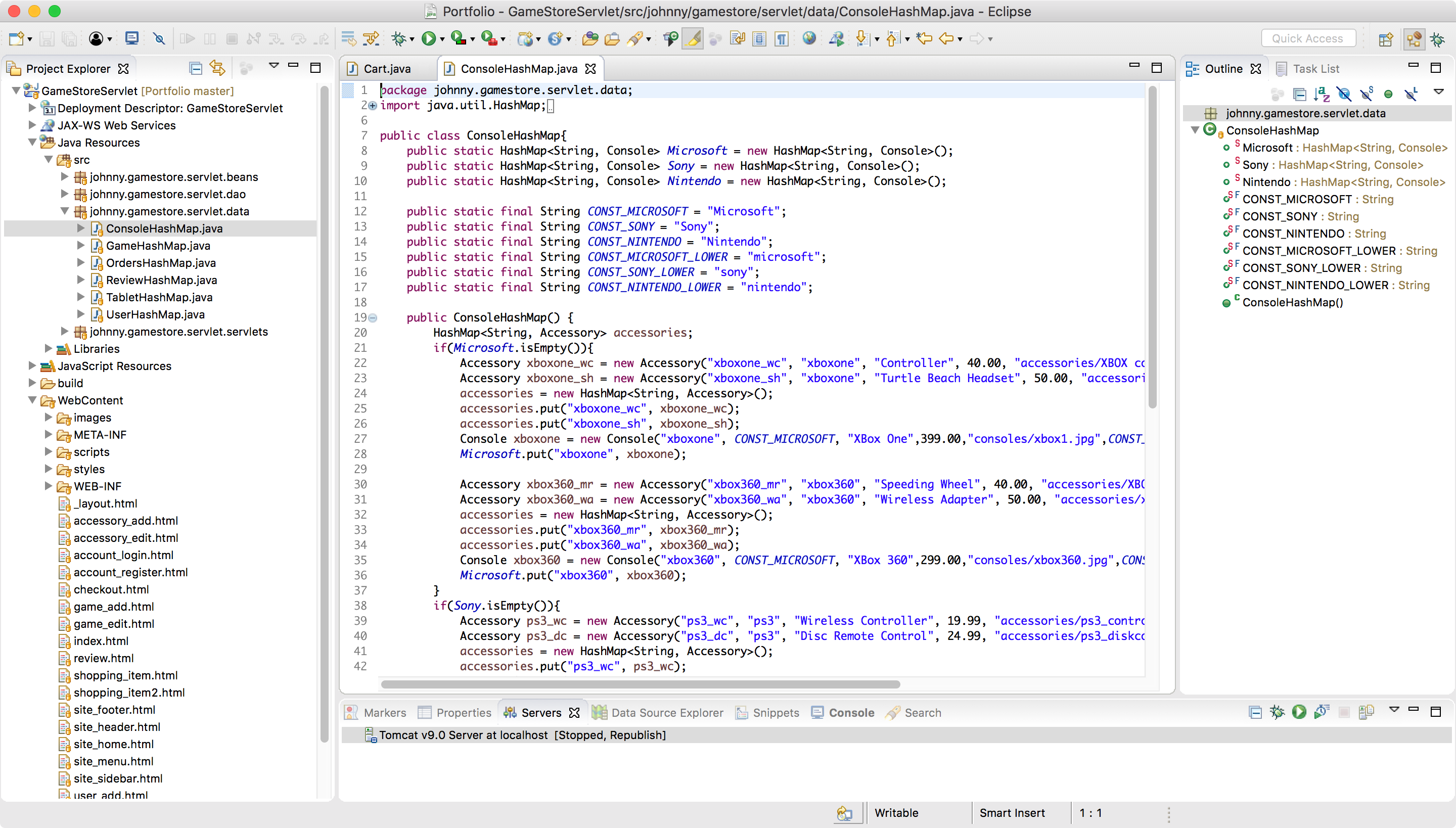Expand the images folder
1456x828 pixels.
click(x=49, y=417)
